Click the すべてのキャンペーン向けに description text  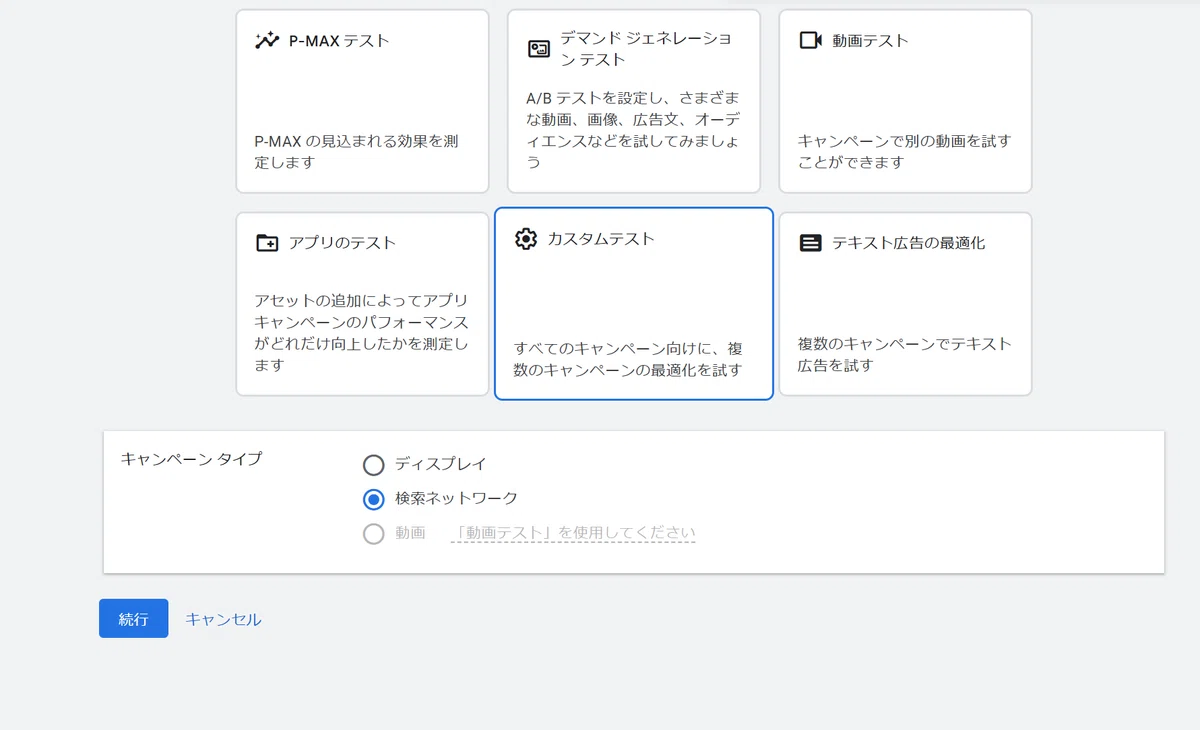(628, 359)
